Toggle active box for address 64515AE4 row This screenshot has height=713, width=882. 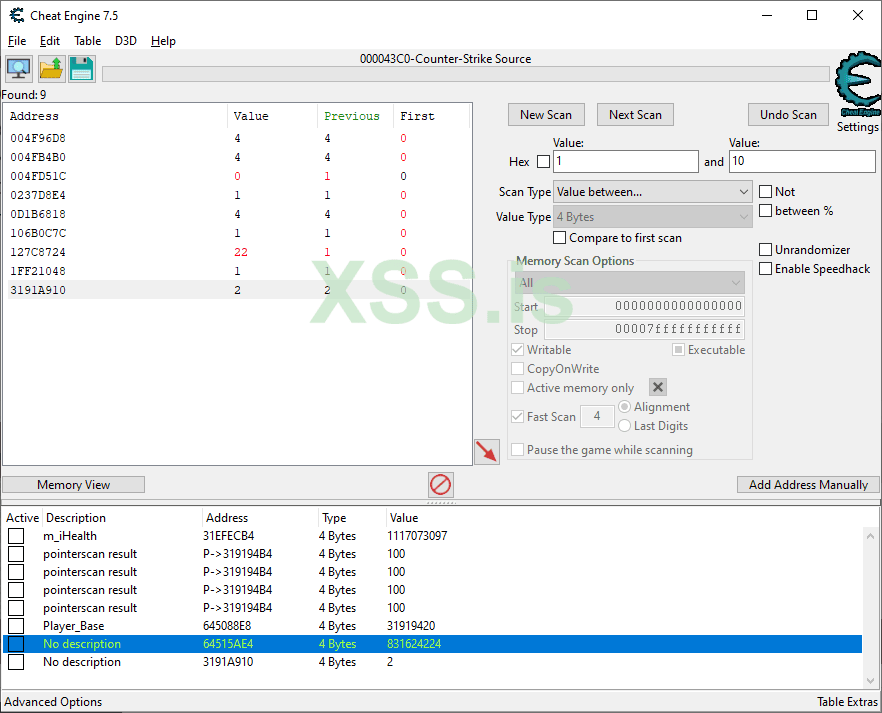16,644
